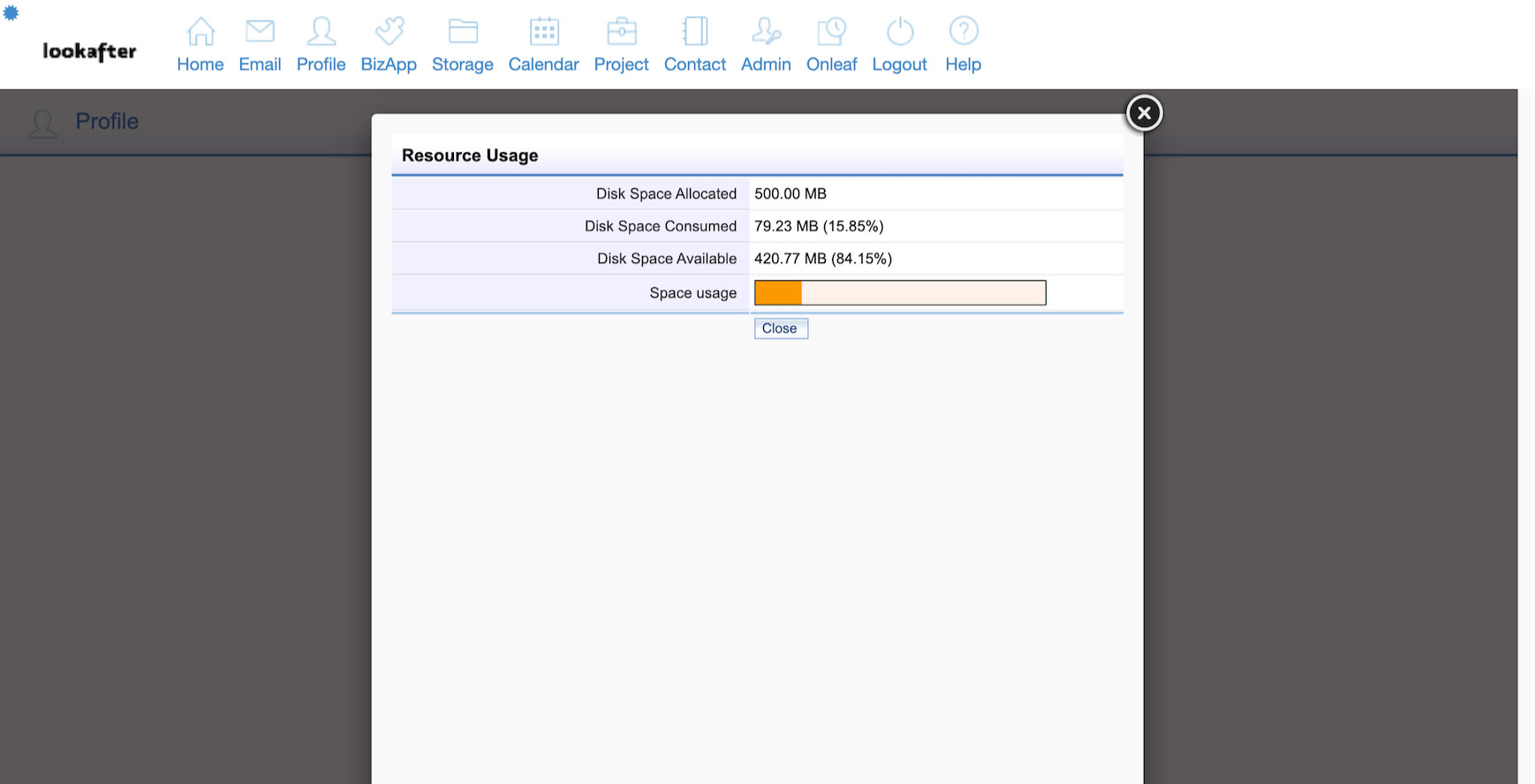This screenshot has height=784, width=1535.
Task: Click the silhouette icon beside Profile heading
Action: coord(42,124)
